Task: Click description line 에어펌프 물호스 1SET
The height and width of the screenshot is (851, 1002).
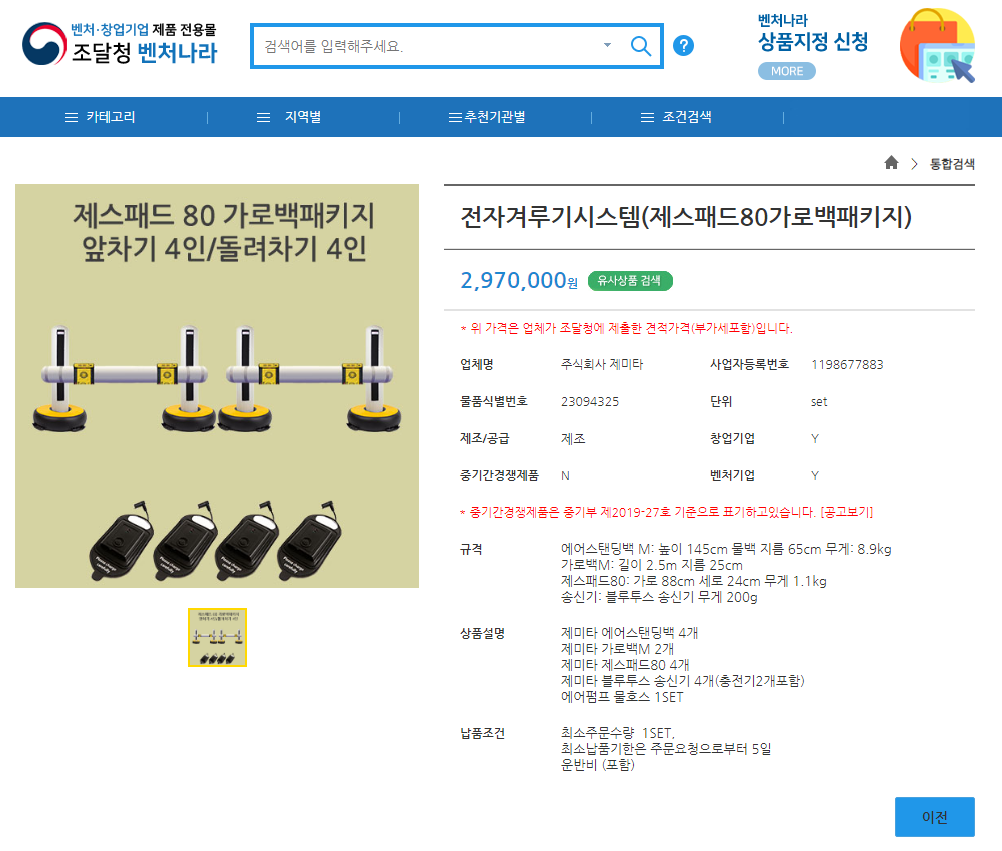Action: tap(622, 697)
